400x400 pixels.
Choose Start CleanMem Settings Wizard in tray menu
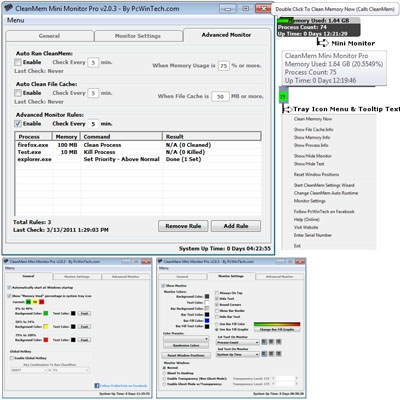(324, 185)
